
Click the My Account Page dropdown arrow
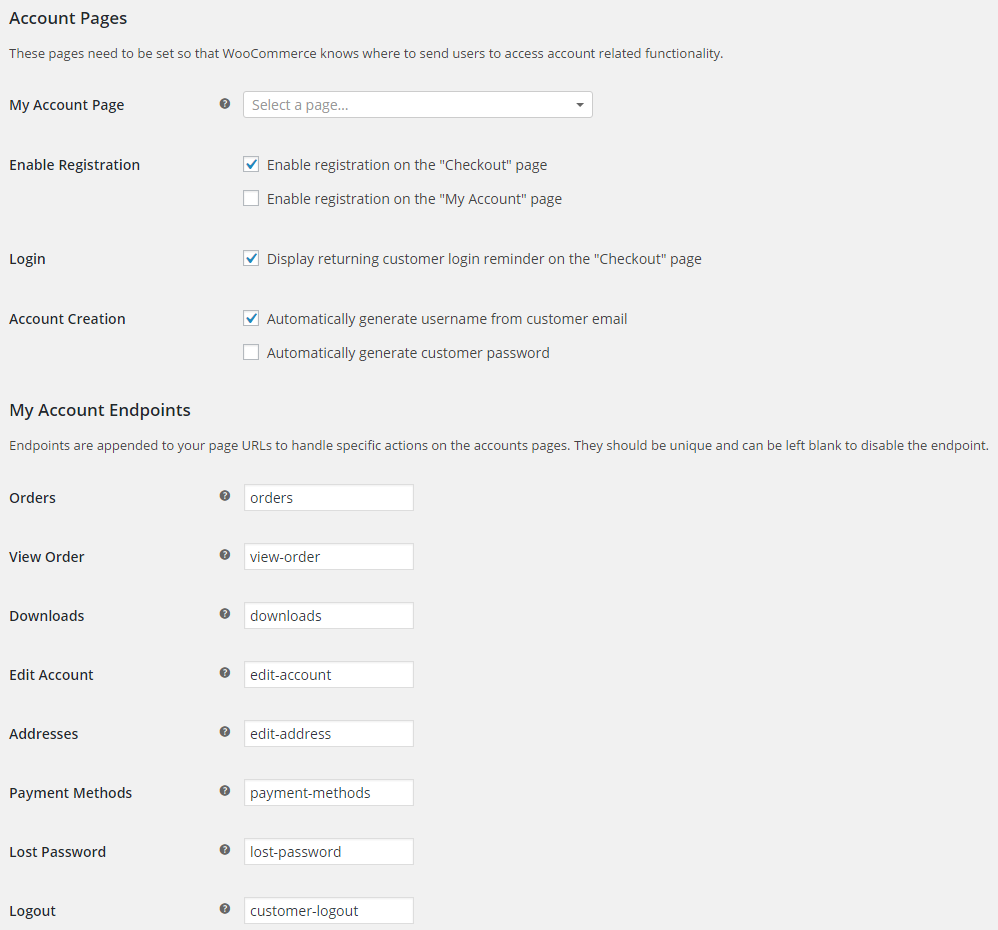click(580, 105)
